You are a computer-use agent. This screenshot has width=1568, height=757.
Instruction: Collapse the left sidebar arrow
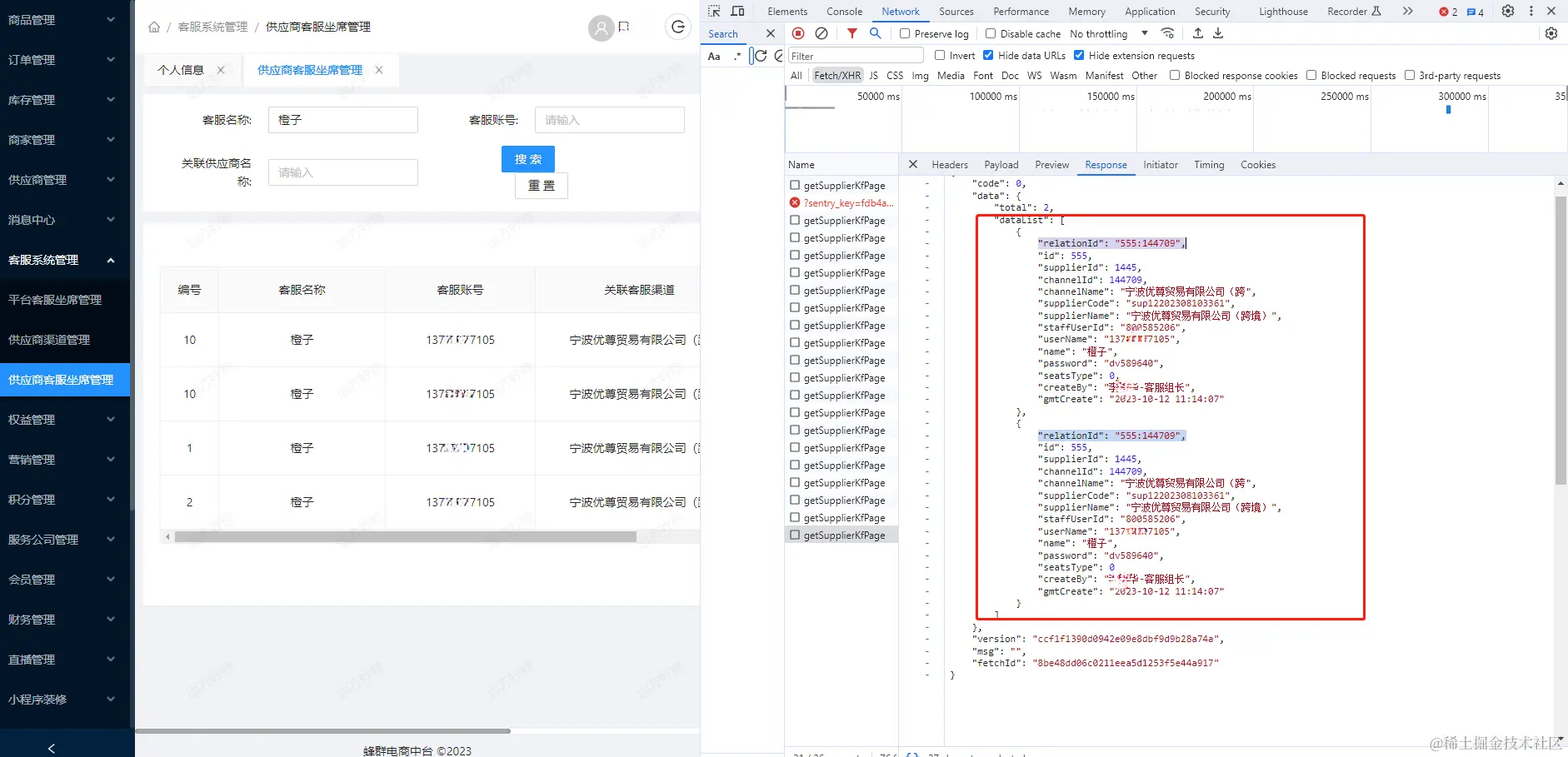52,748
